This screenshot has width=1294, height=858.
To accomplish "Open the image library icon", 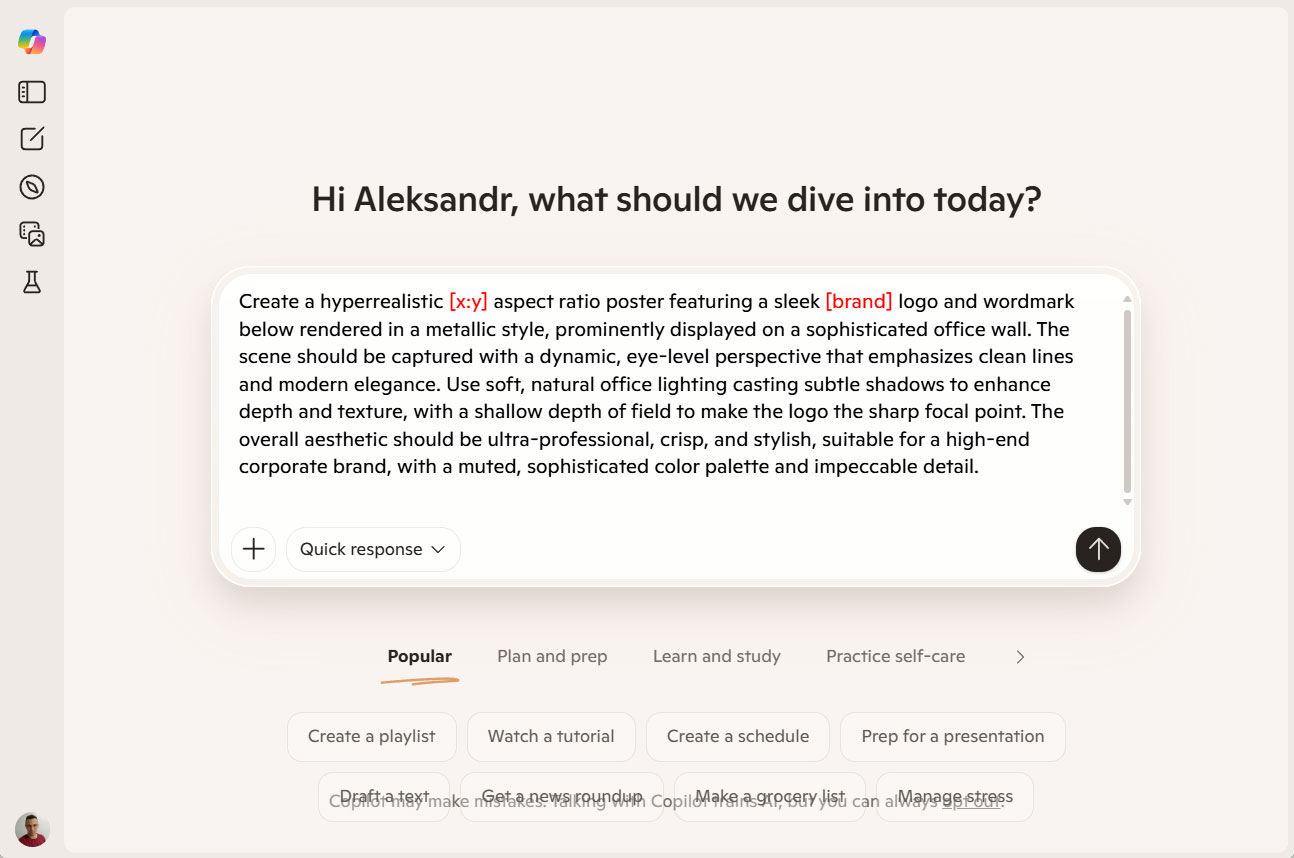I will (32, 234).
